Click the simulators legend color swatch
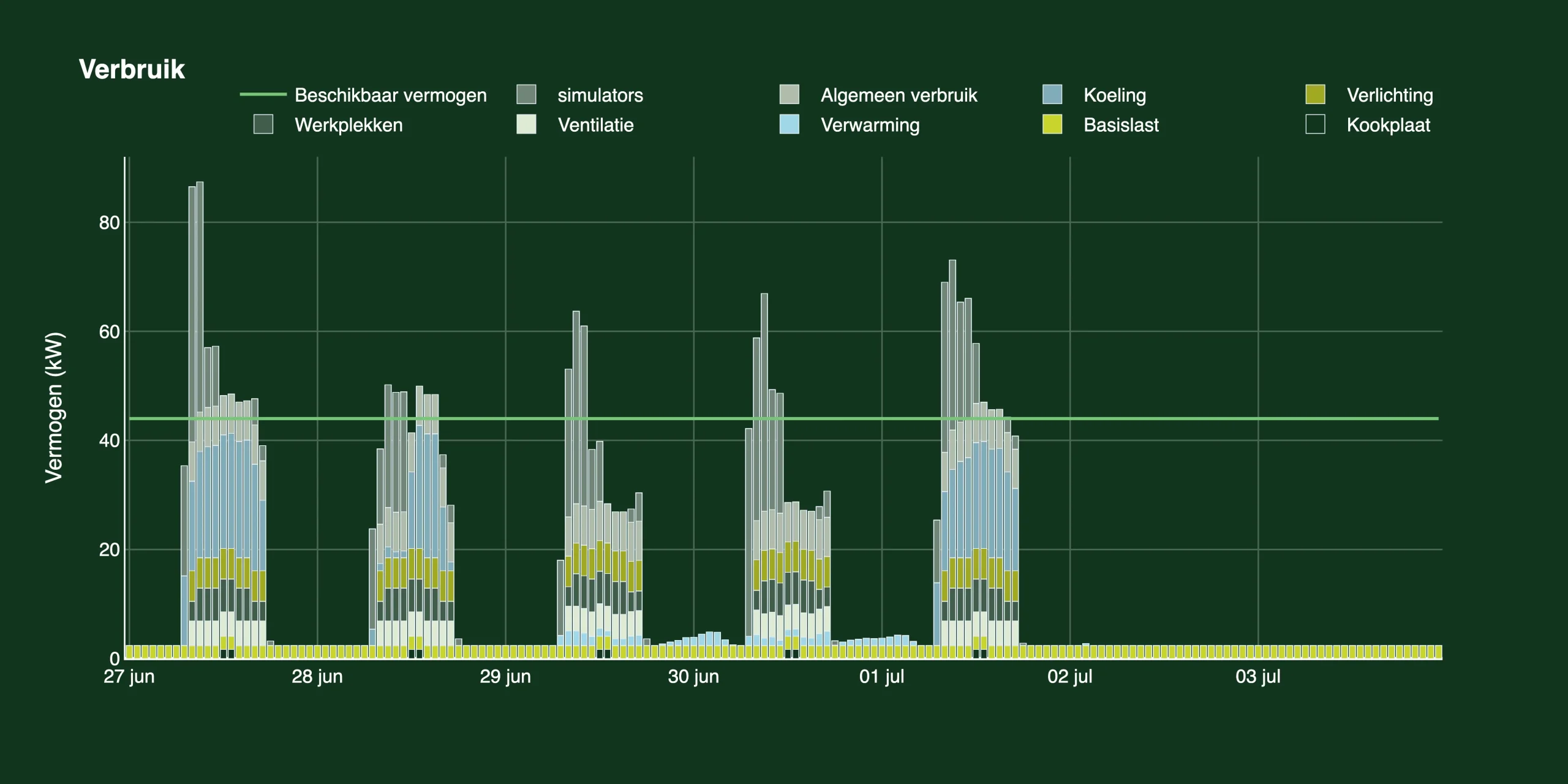 526,94
